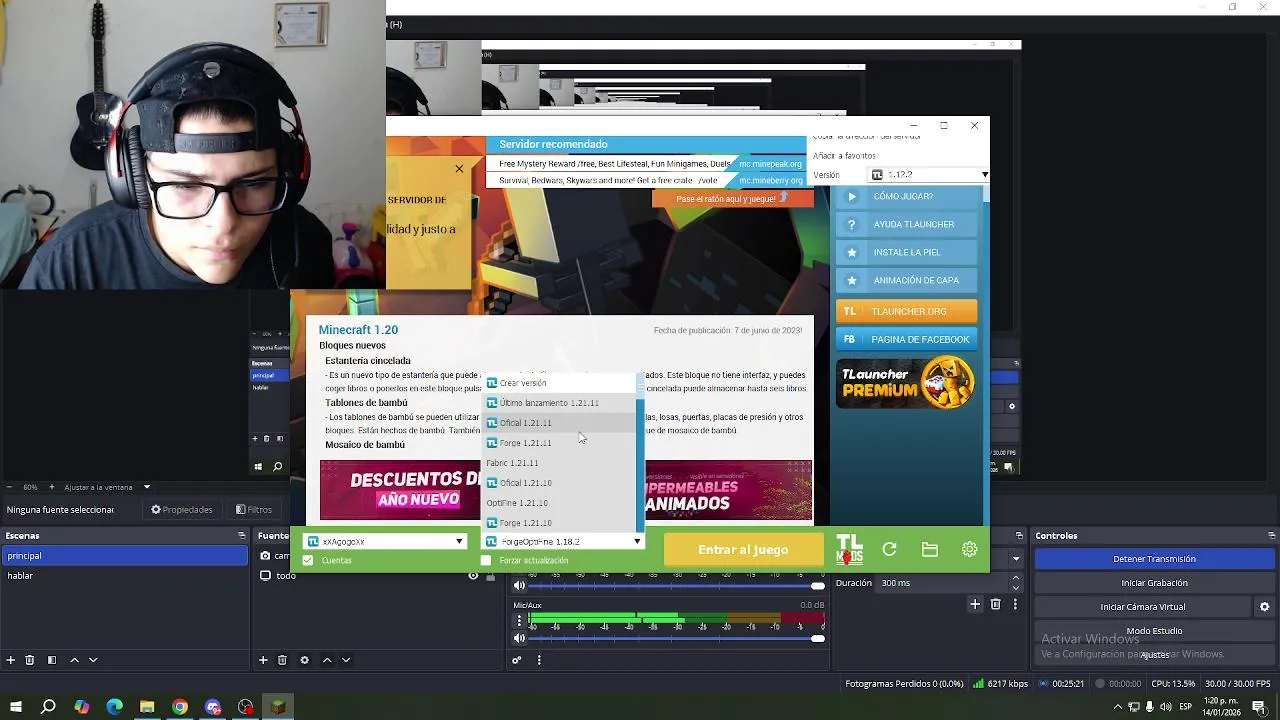1280x720 pixels.
Task: Pick 'Forge 1.21.11' from version list
Action: (560, 443)
